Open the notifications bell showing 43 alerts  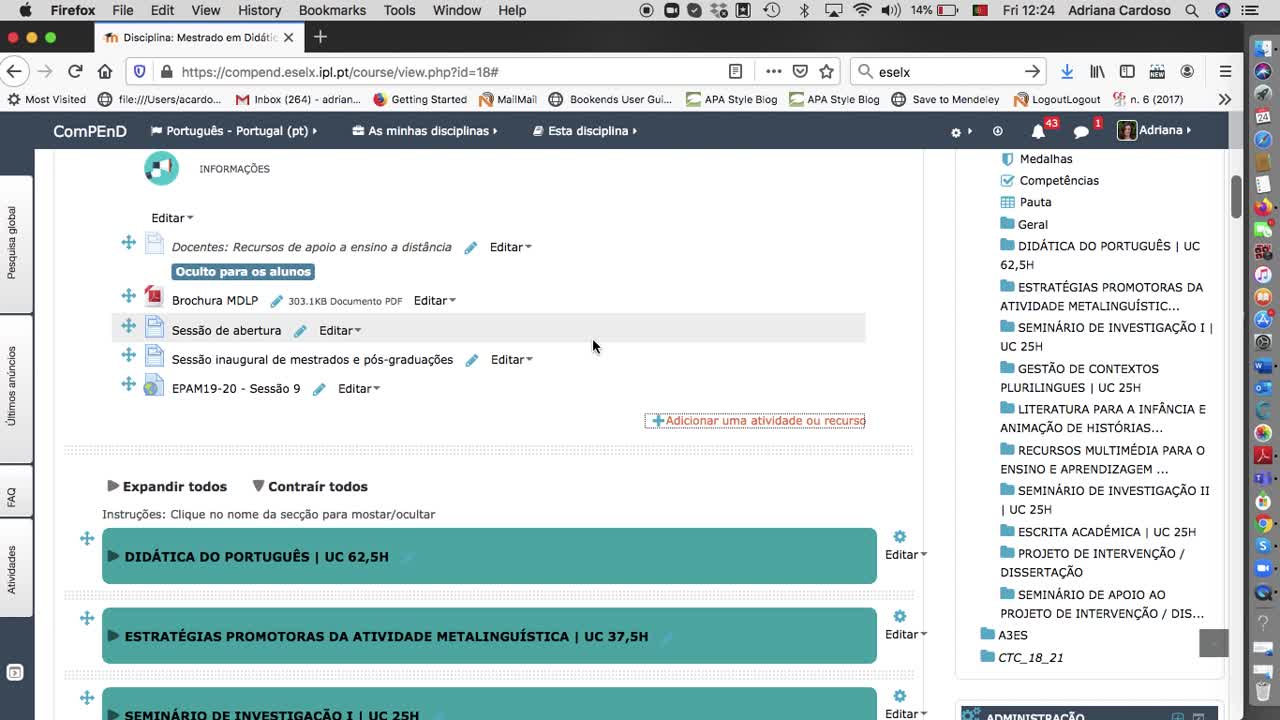pyautogui.click(x=1038, y=131)
